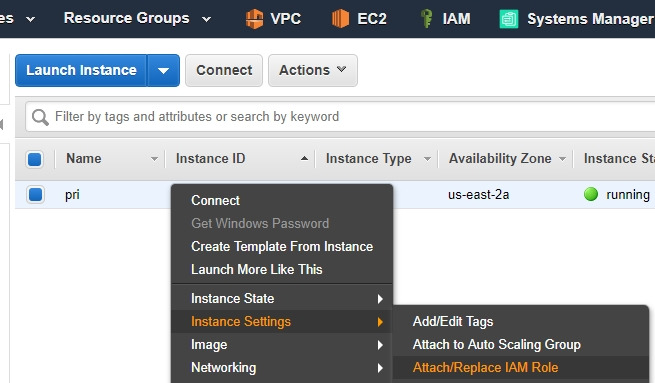Sort by Instance ID ascending arrow
The height and width of the screenshot is (383, 655).
pos(305,158)
